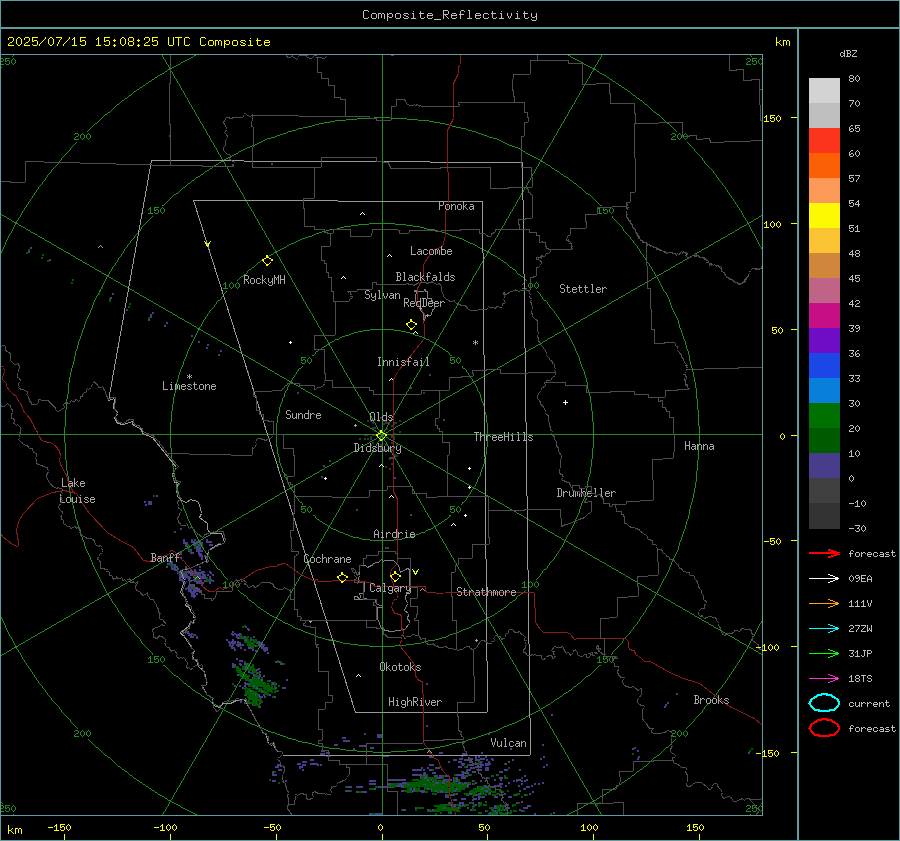
Task: Click the orange swatch below 60 dBZ
Action: click(824, 165)
